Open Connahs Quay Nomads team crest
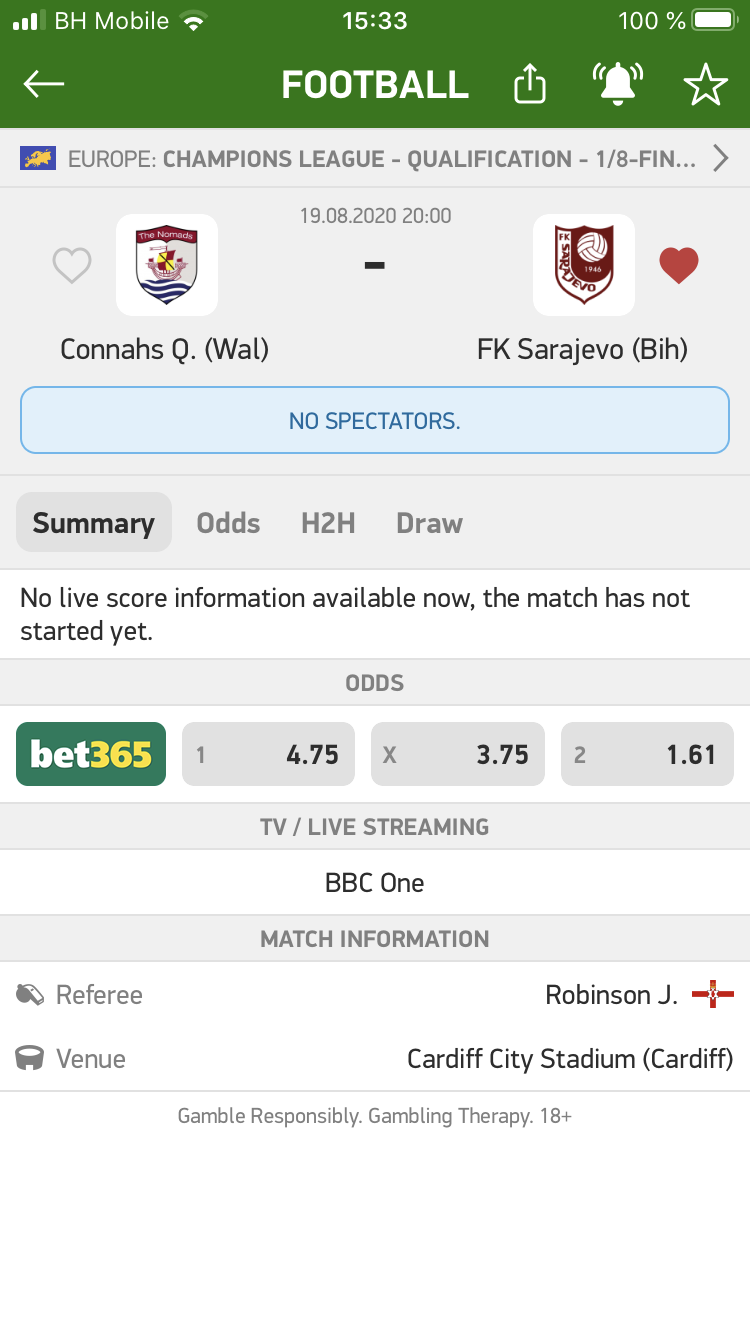This screenshot has height=1334, width=750. coord(167,265)
